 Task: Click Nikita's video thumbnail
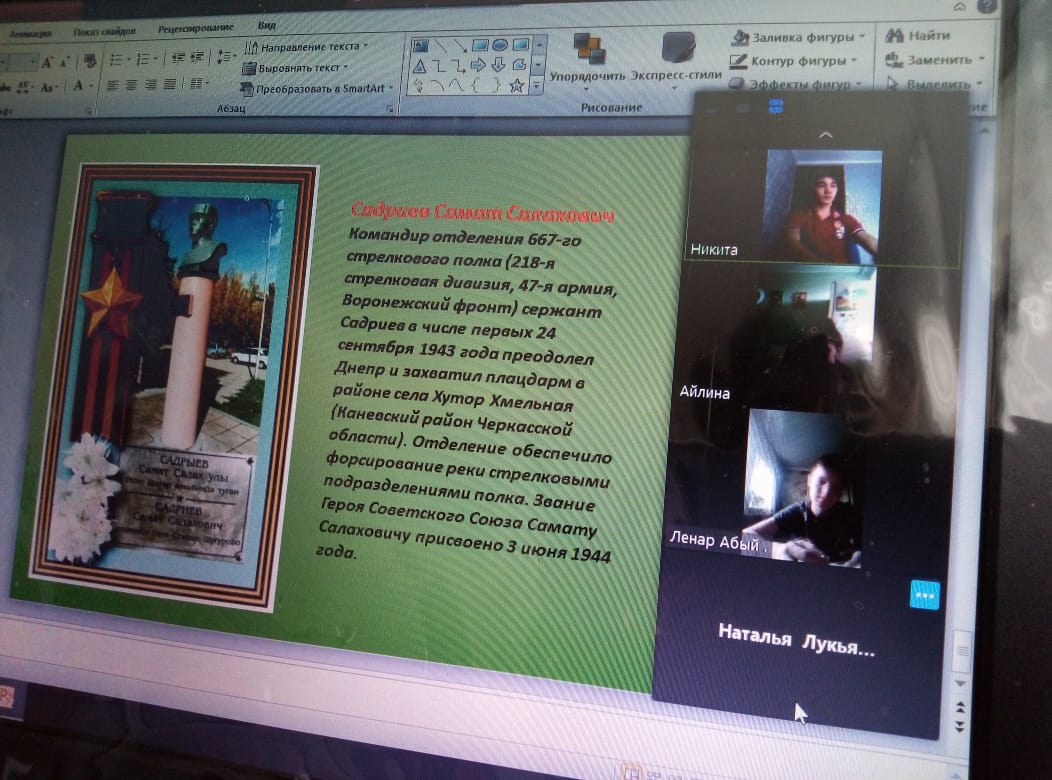[822, 206]
